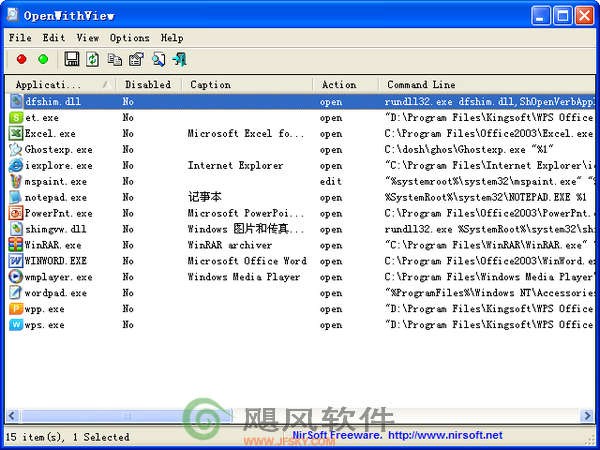Sort by the Caption column header

coord(247,85)
